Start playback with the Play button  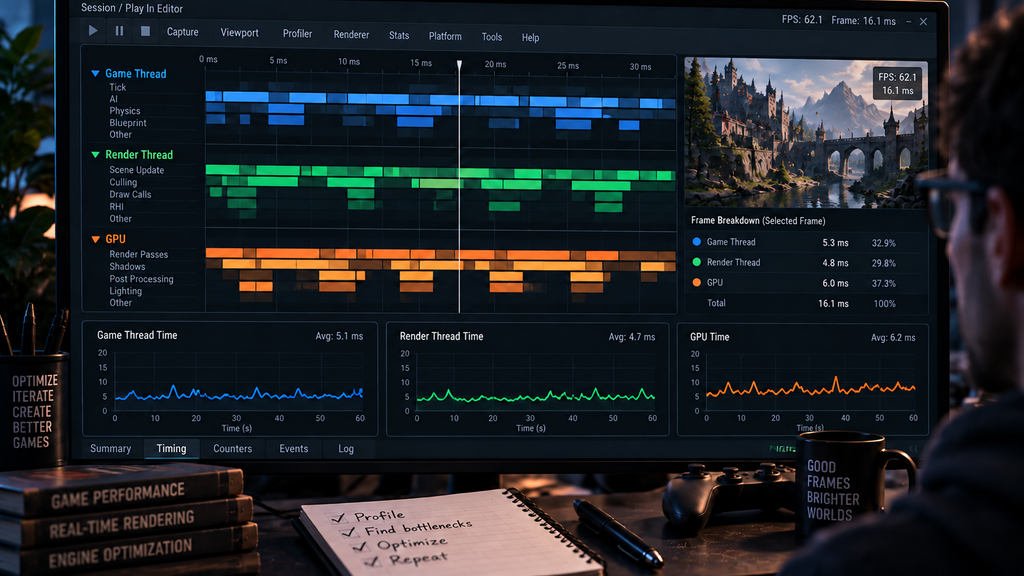(x=93, y=30)
